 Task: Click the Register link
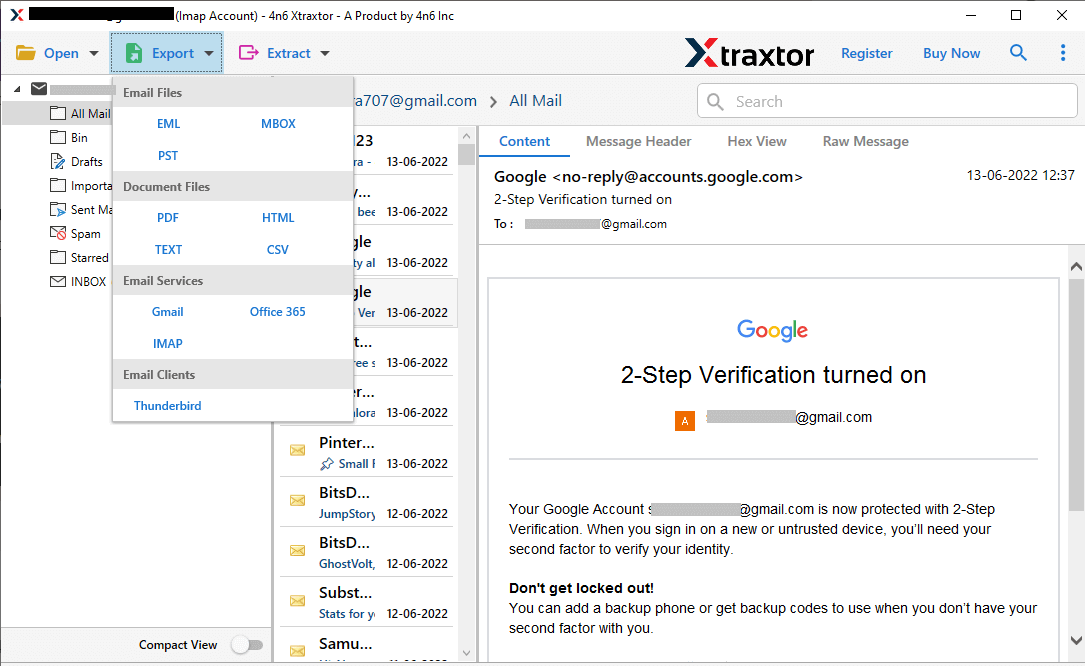(x=866, y=53)
